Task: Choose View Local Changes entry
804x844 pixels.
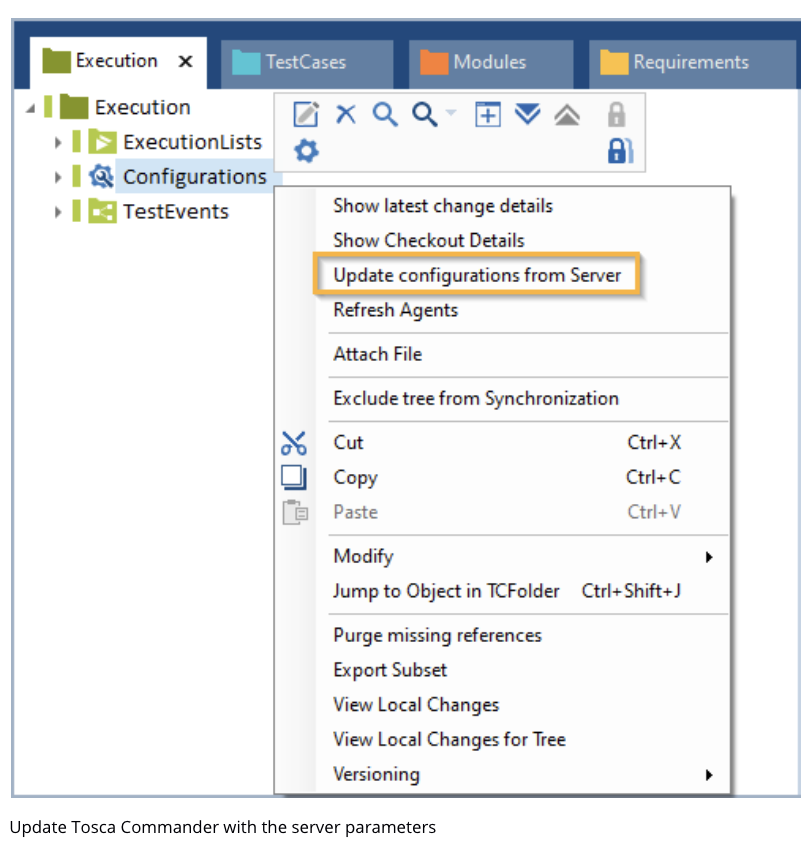Action: (x=503, y=705)
